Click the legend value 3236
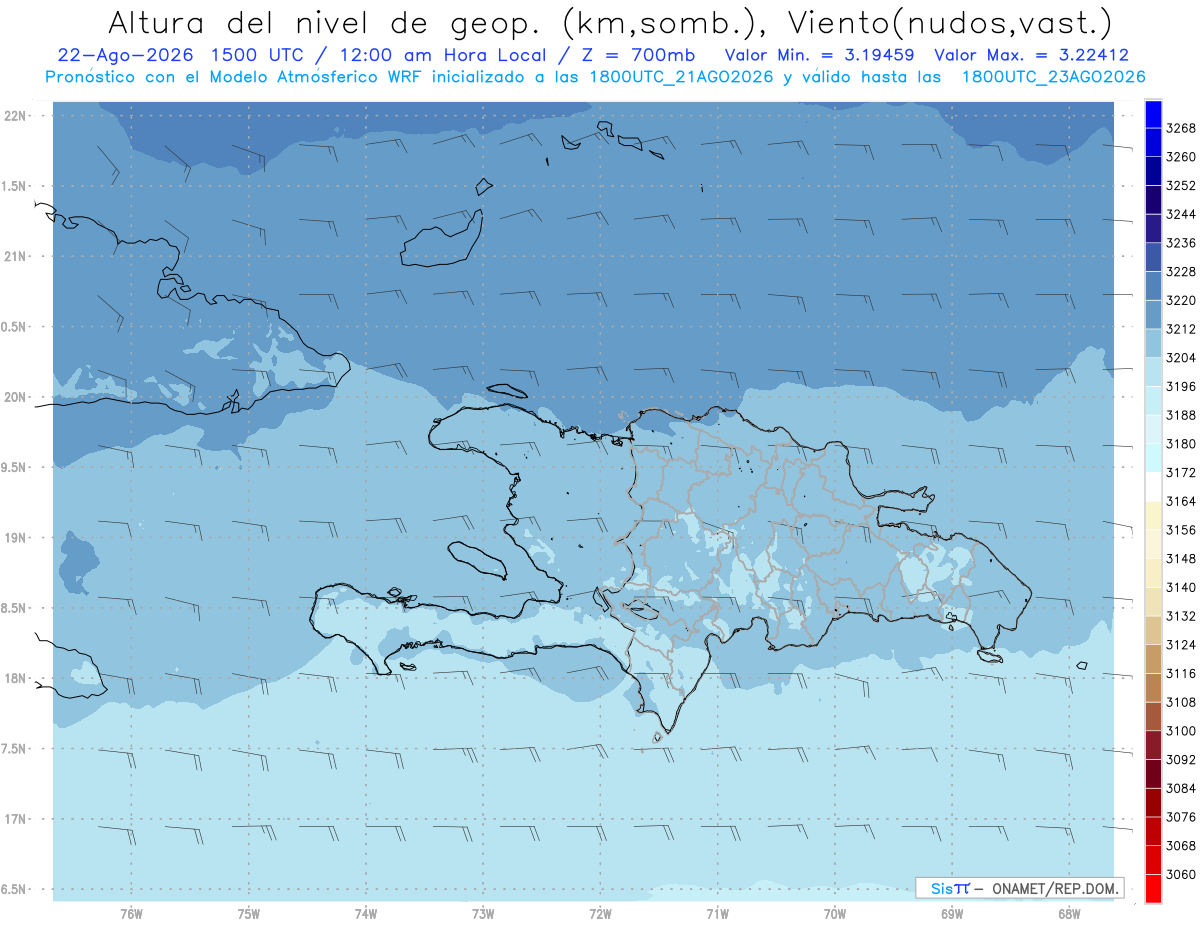 click(x=1180, y=243)
